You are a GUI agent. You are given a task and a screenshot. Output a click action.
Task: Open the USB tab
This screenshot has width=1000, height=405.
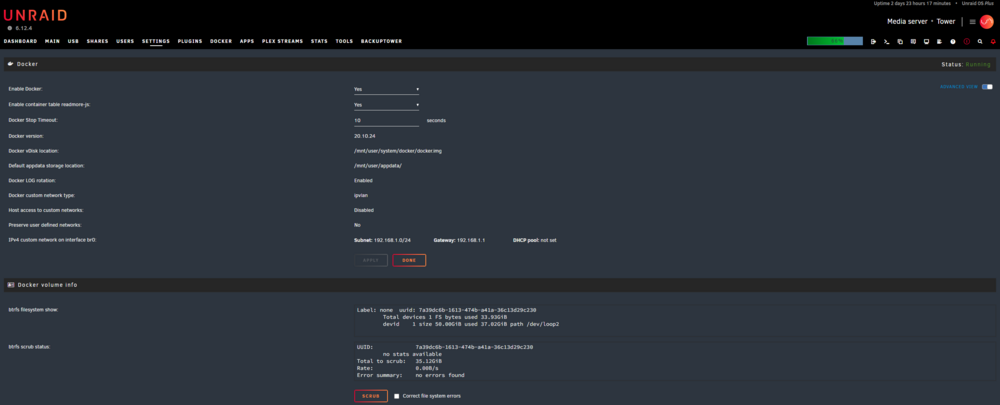pos(73,41)
